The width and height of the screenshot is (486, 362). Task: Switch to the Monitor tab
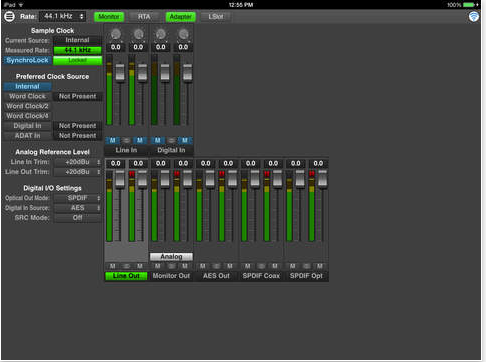109,17
